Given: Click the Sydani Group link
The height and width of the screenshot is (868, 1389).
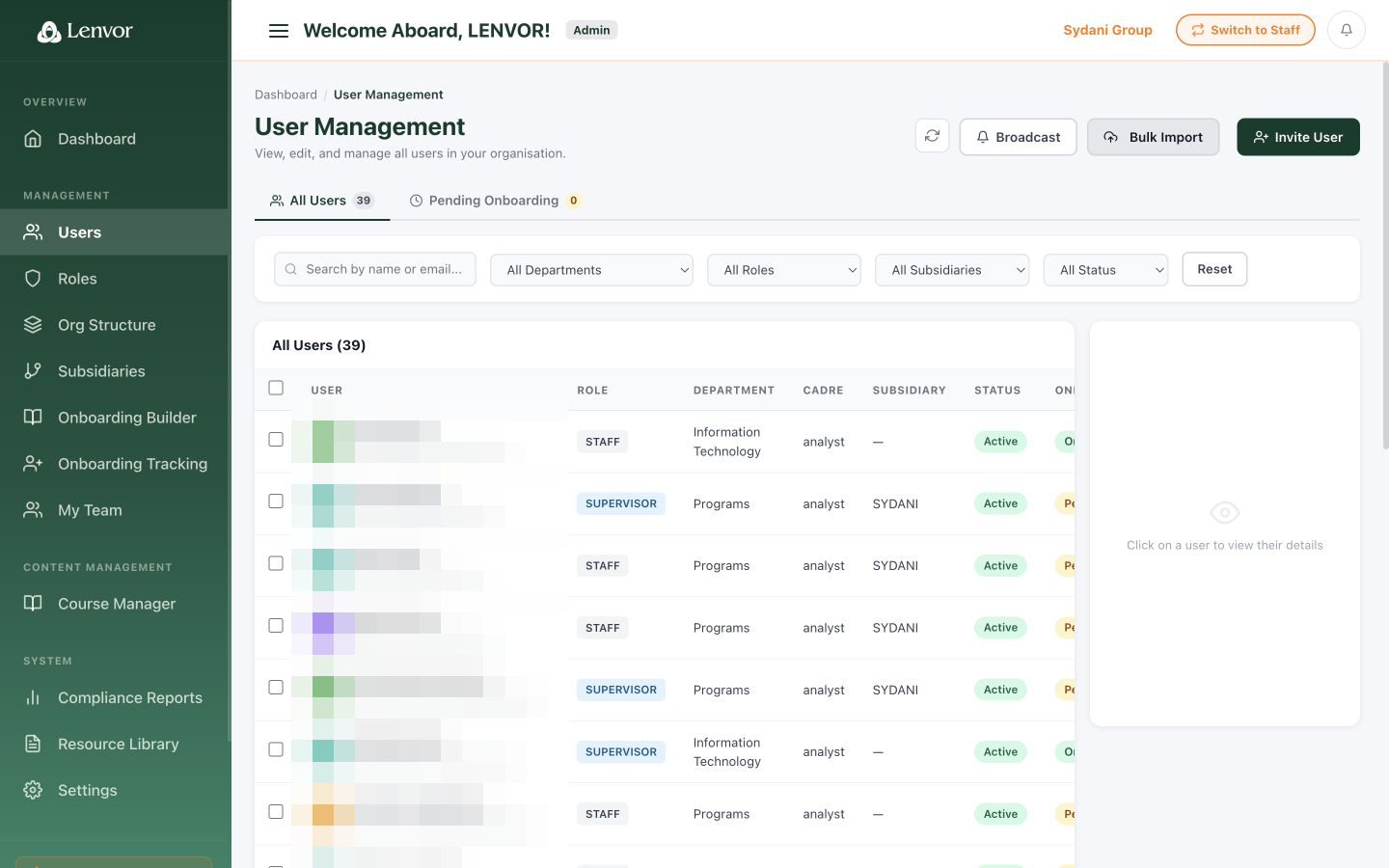Looking at the screenshot, I should tap(1107, 30).
